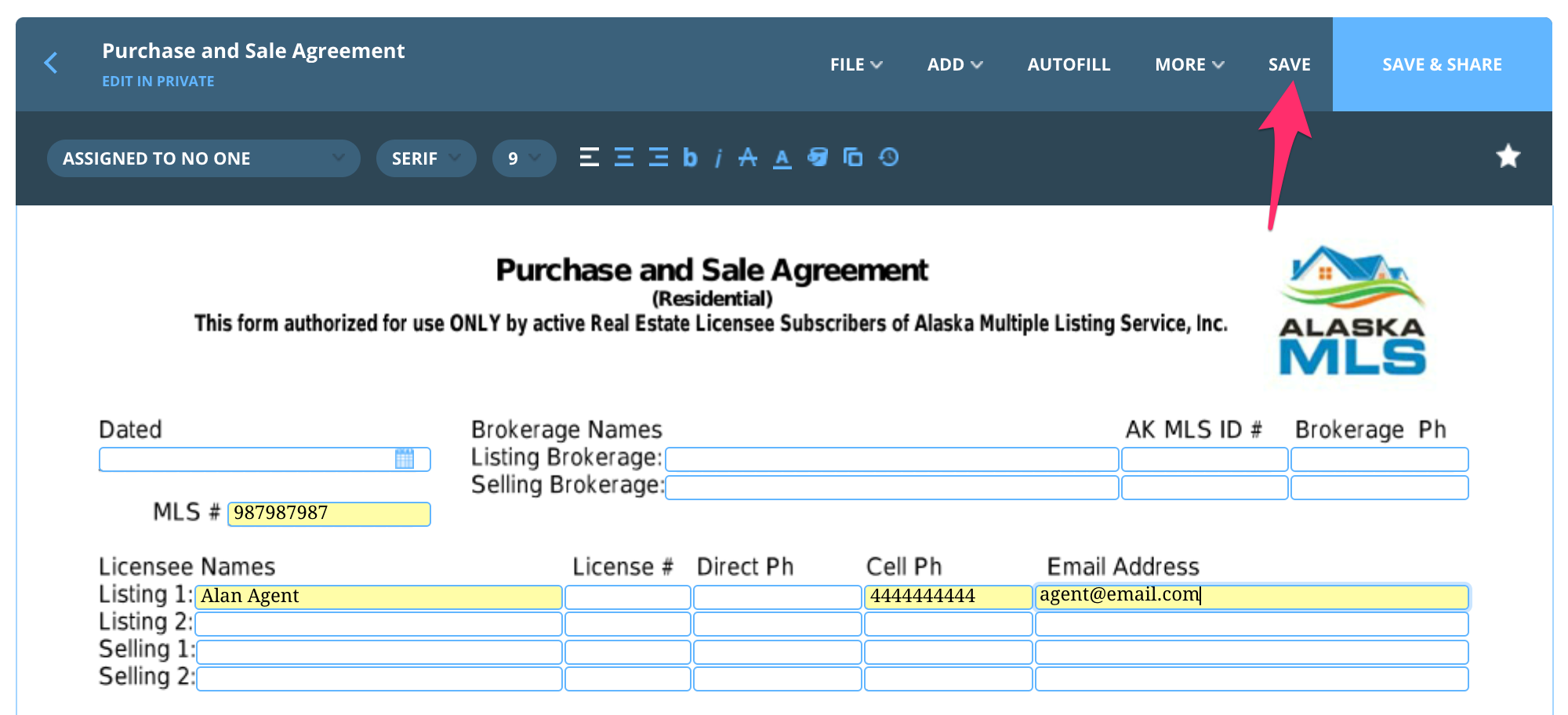Click the duplicate field icon
Viewport: 1568px width, 715px height.
coord(852,158)
